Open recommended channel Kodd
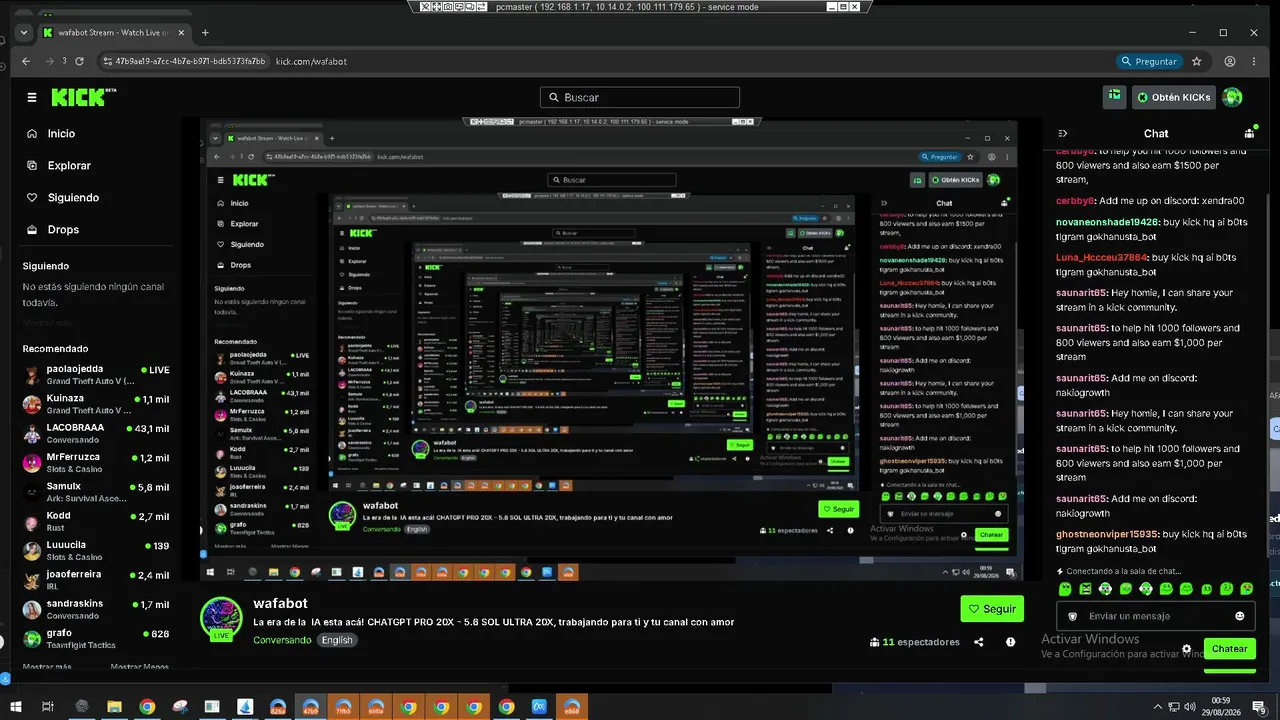 [96, 521]
